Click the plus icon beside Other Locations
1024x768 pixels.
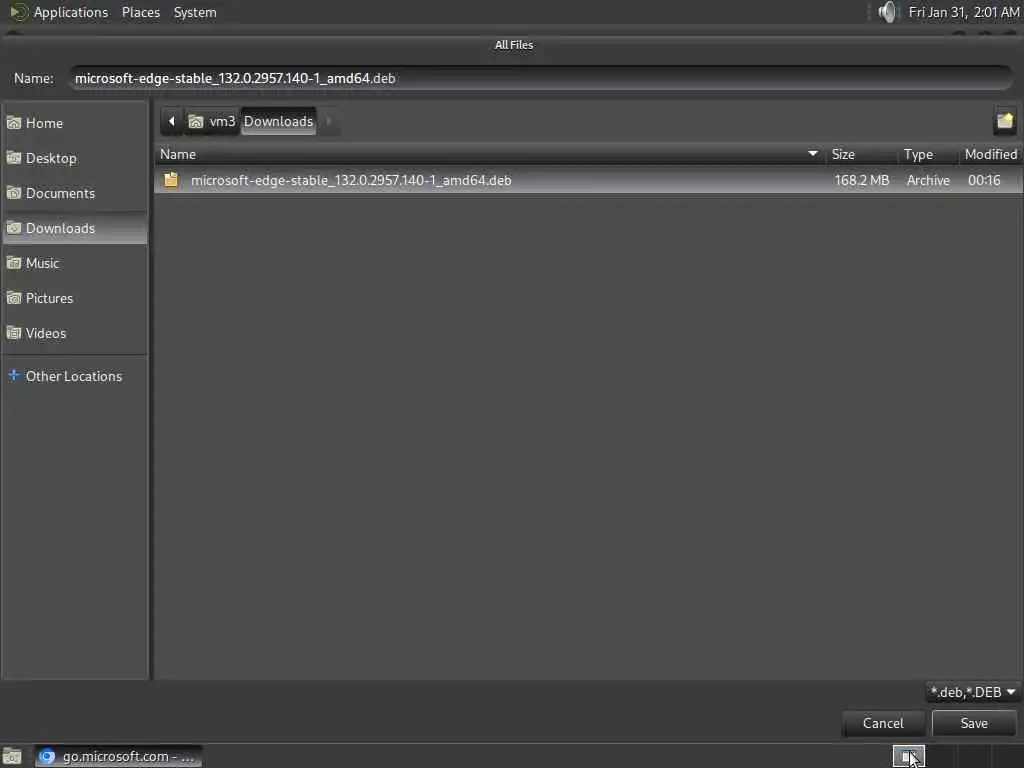(x=13, y=376)
